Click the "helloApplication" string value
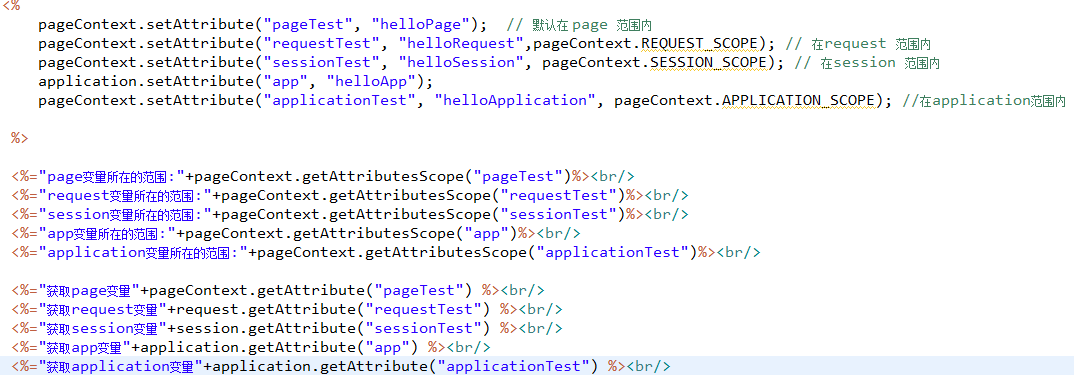 (x=516, y=101)
